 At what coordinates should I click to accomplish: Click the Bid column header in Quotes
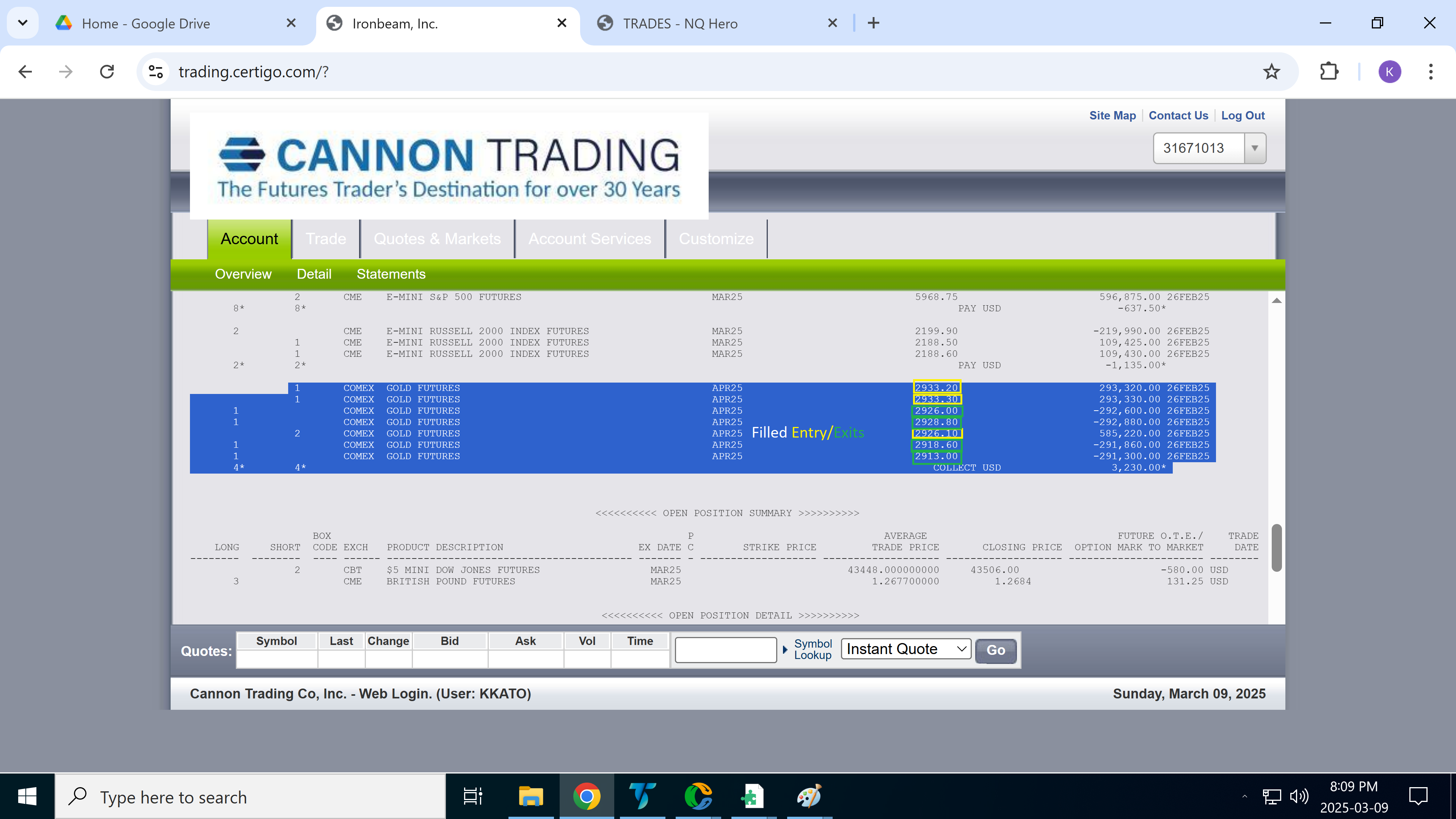[449, 641]
